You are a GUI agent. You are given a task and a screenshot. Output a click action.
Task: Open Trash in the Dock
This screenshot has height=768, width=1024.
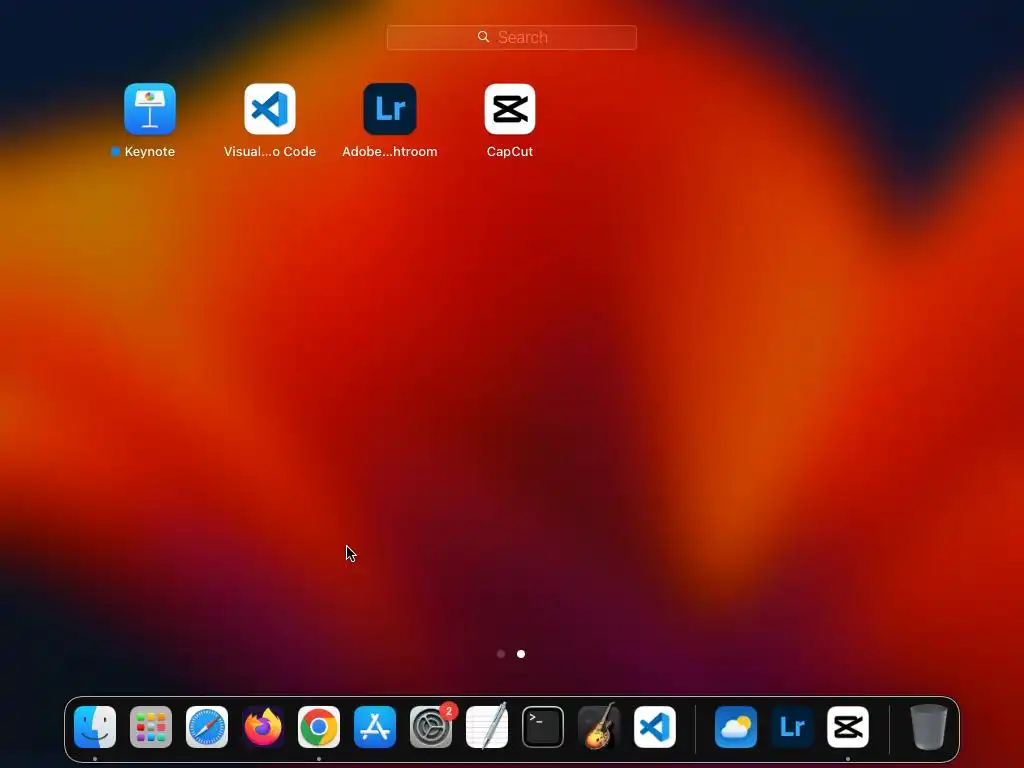[929, 727]
